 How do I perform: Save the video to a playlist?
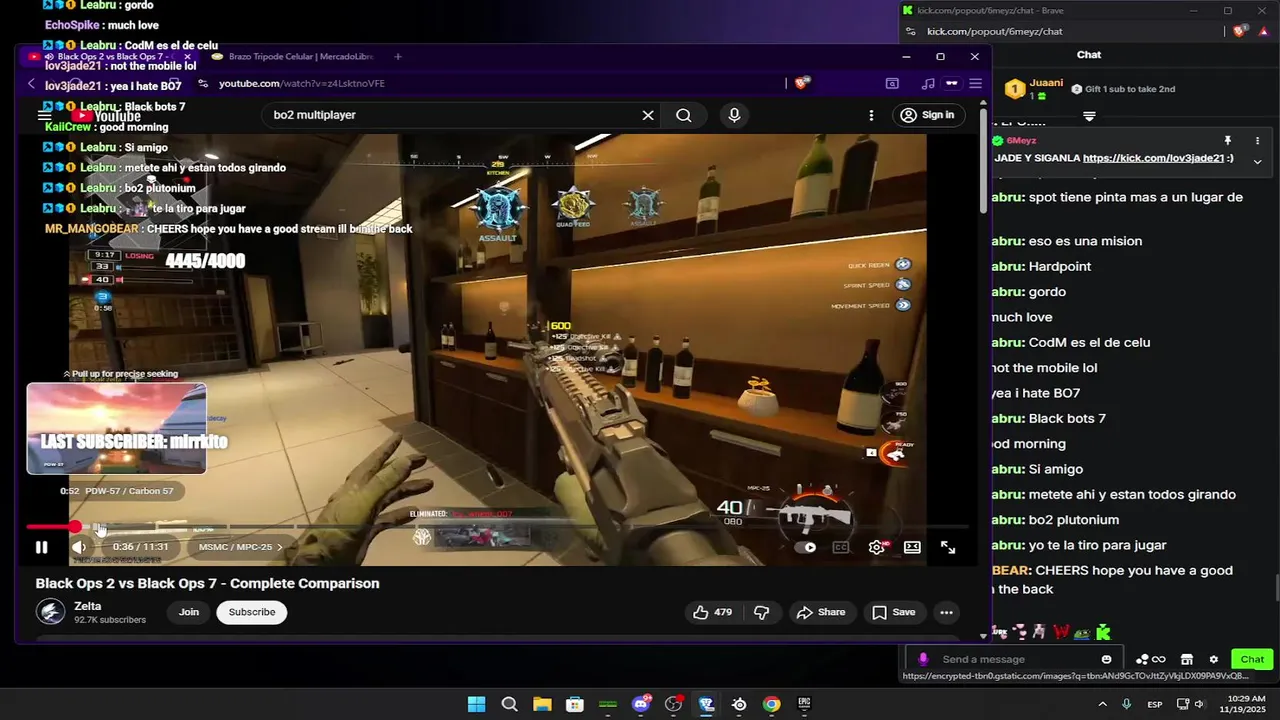click(893, 612)
